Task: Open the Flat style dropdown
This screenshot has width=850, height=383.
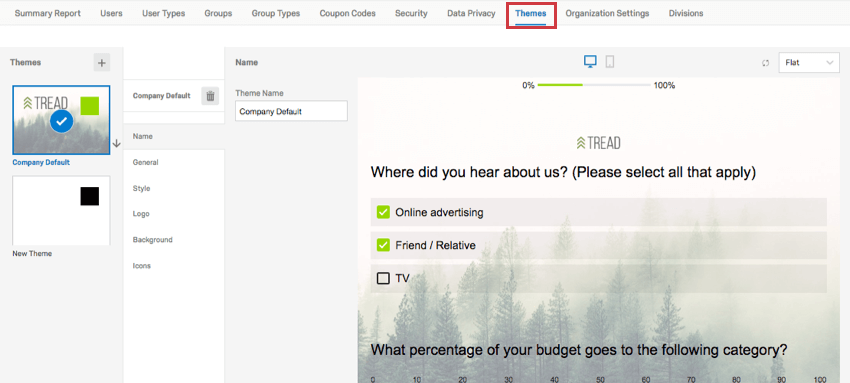Action: tap(809, 63)
